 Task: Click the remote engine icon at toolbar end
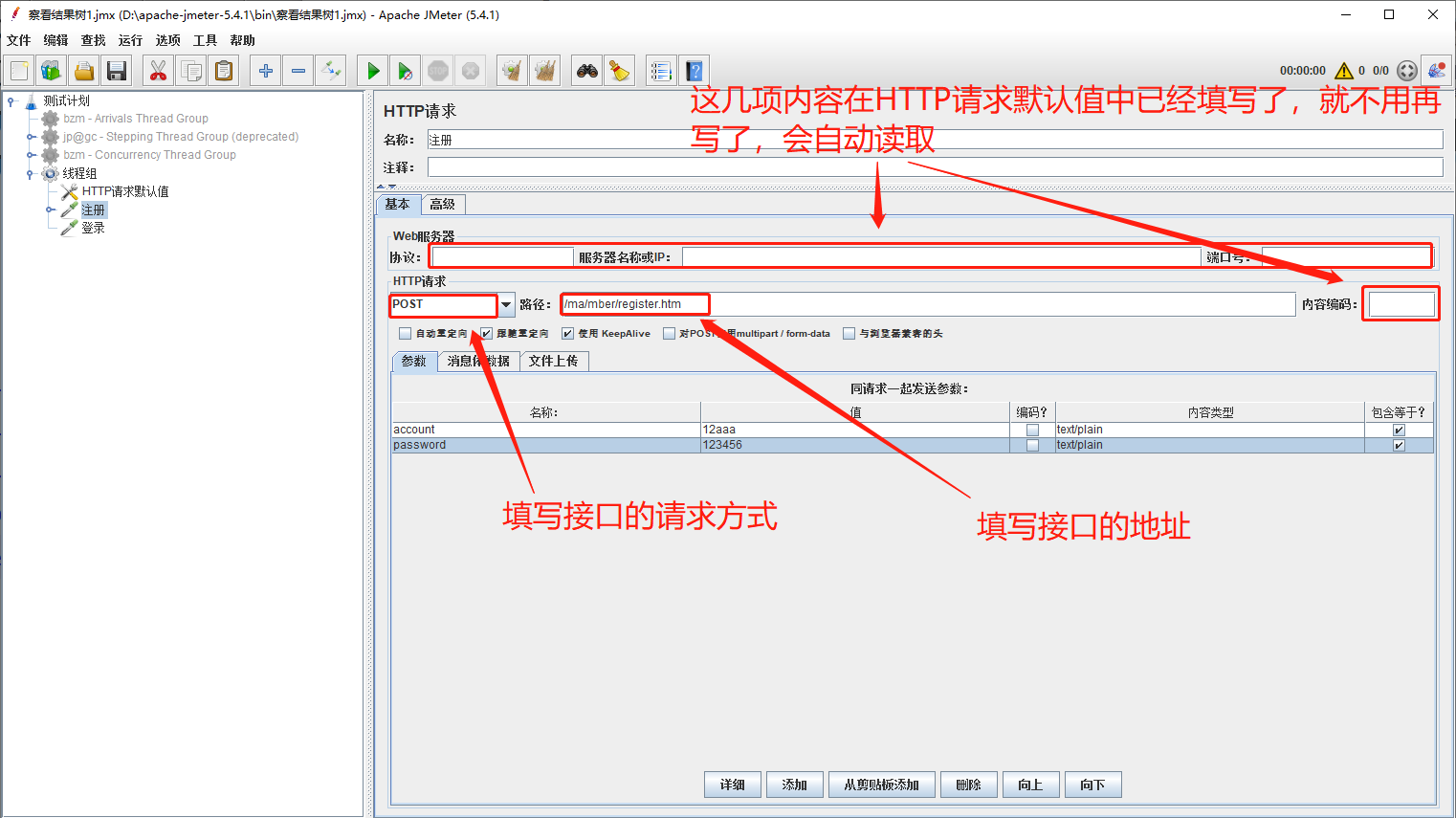[x=1437, y=71]
